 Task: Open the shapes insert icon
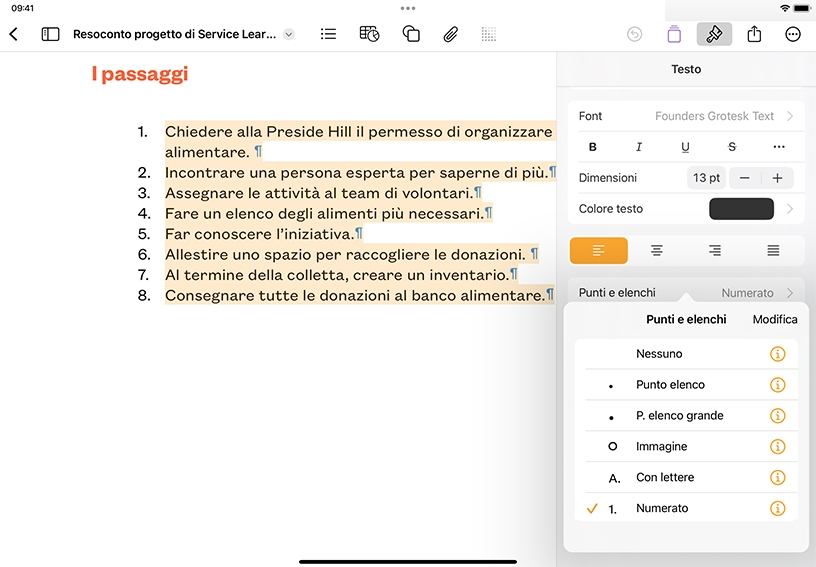point(411,34)
